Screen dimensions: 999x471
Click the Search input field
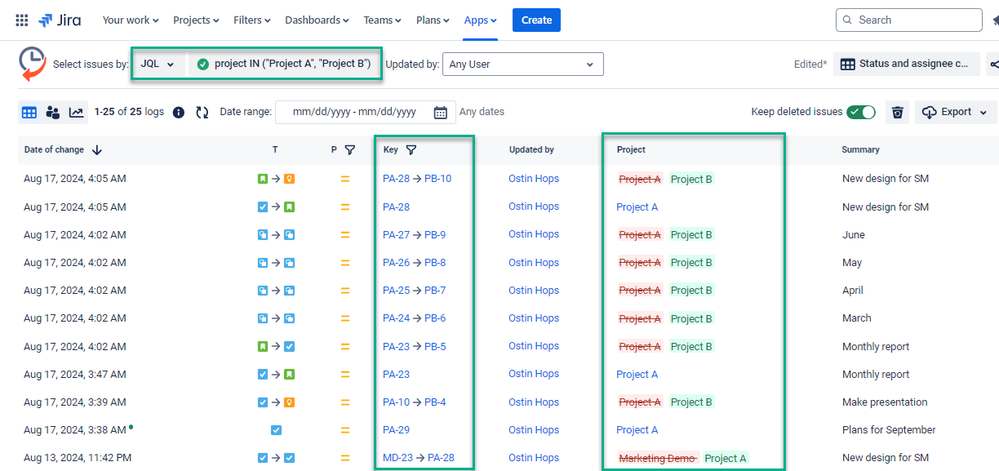pyautogui.click(x=909, y=20)
